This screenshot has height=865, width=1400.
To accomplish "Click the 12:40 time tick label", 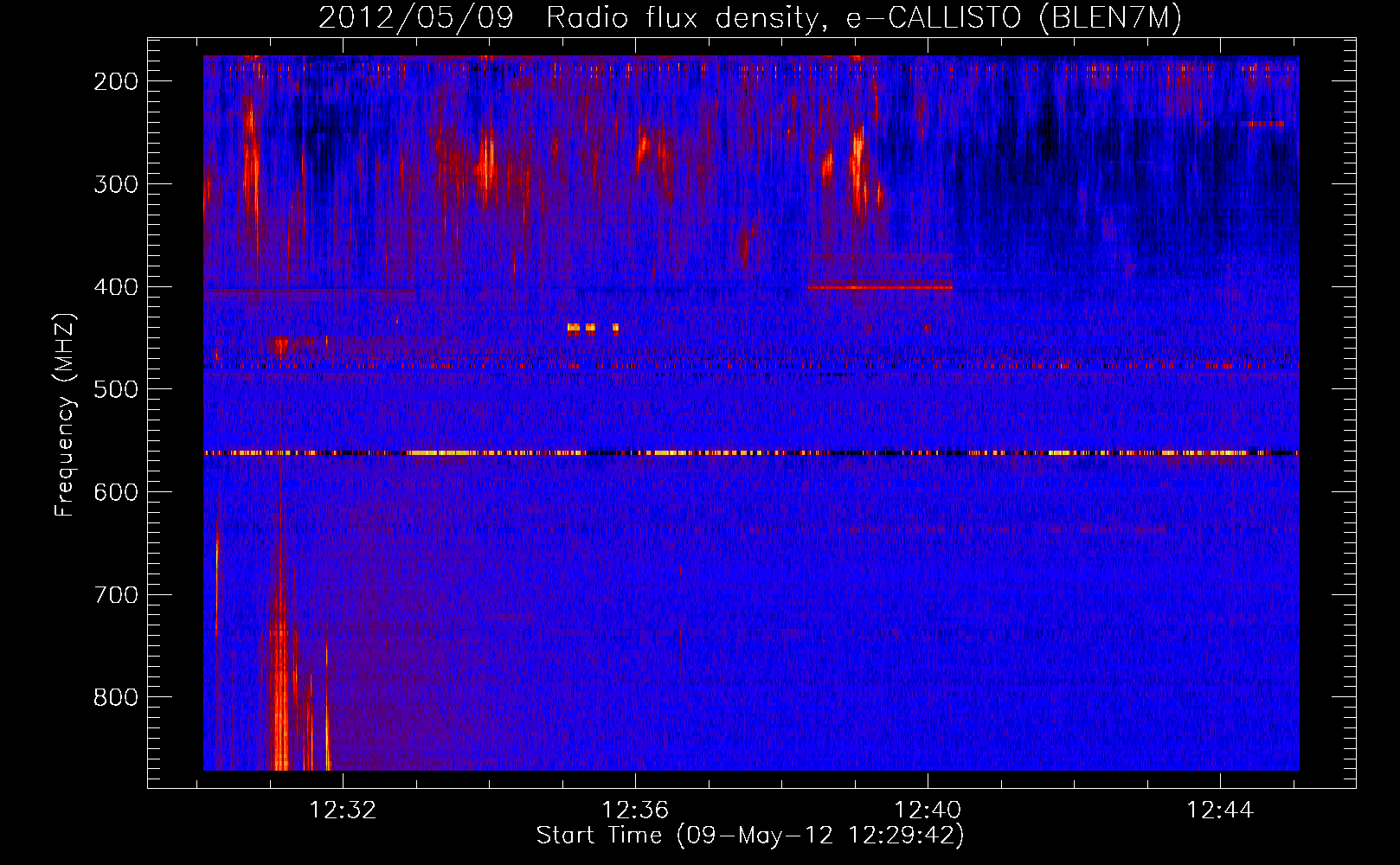I will [x=928, y=811].
